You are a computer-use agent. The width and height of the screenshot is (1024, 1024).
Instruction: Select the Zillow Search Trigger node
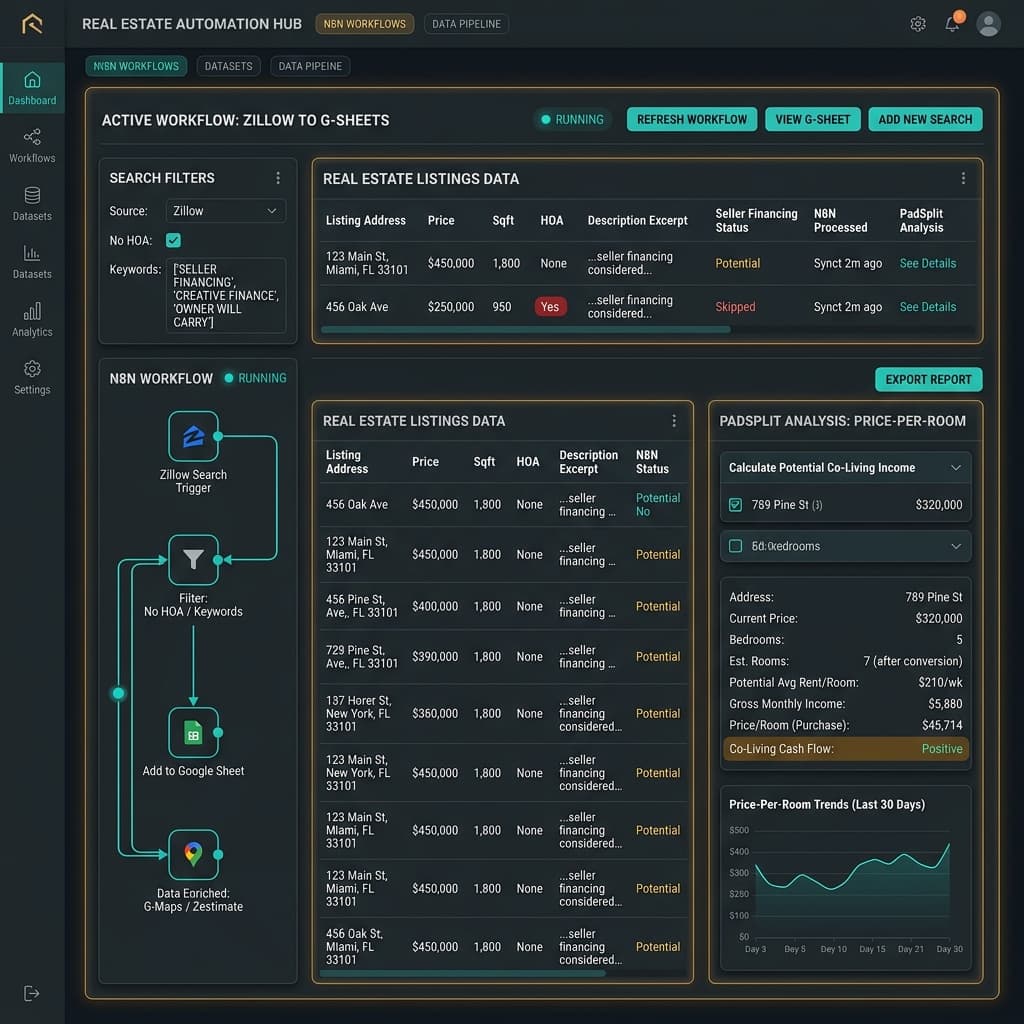193,436
